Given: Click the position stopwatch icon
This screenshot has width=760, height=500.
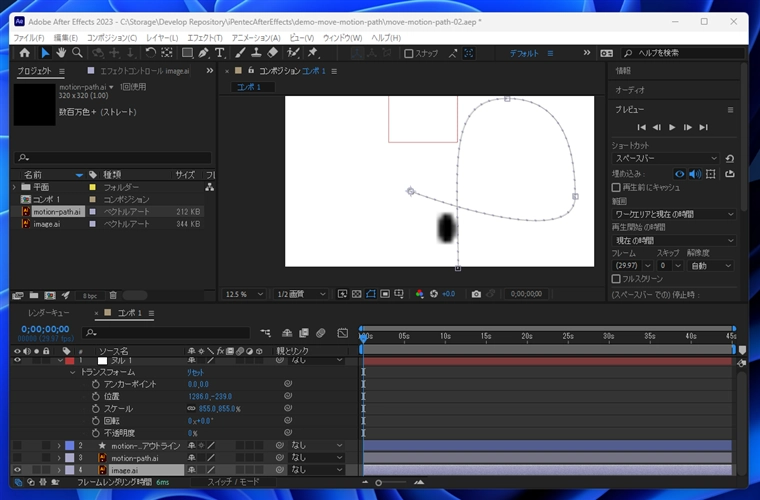Looking at the screenshot, I should pyautogui.click(x=96, y=396).
